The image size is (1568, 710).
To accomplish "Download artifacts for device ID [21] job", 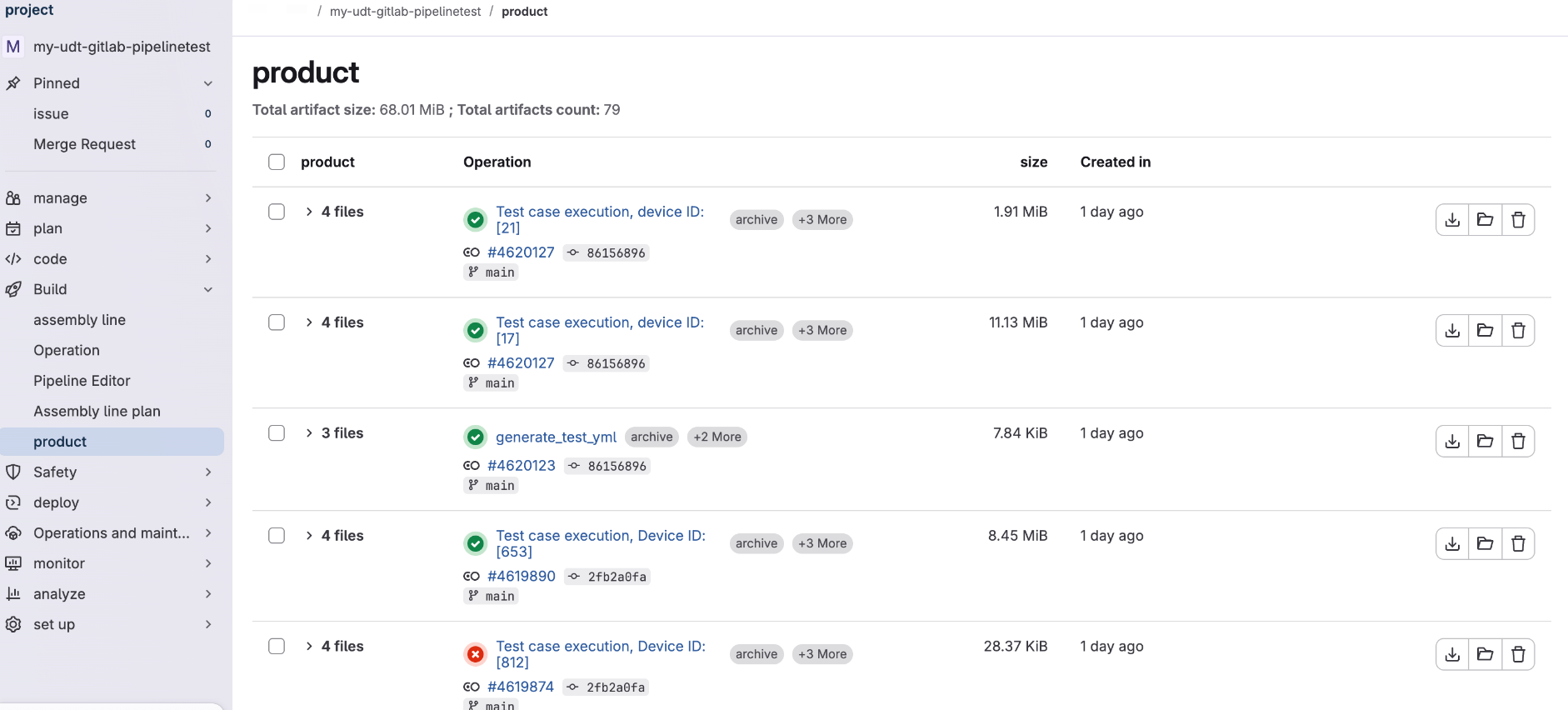I will tap(1452, 220).
